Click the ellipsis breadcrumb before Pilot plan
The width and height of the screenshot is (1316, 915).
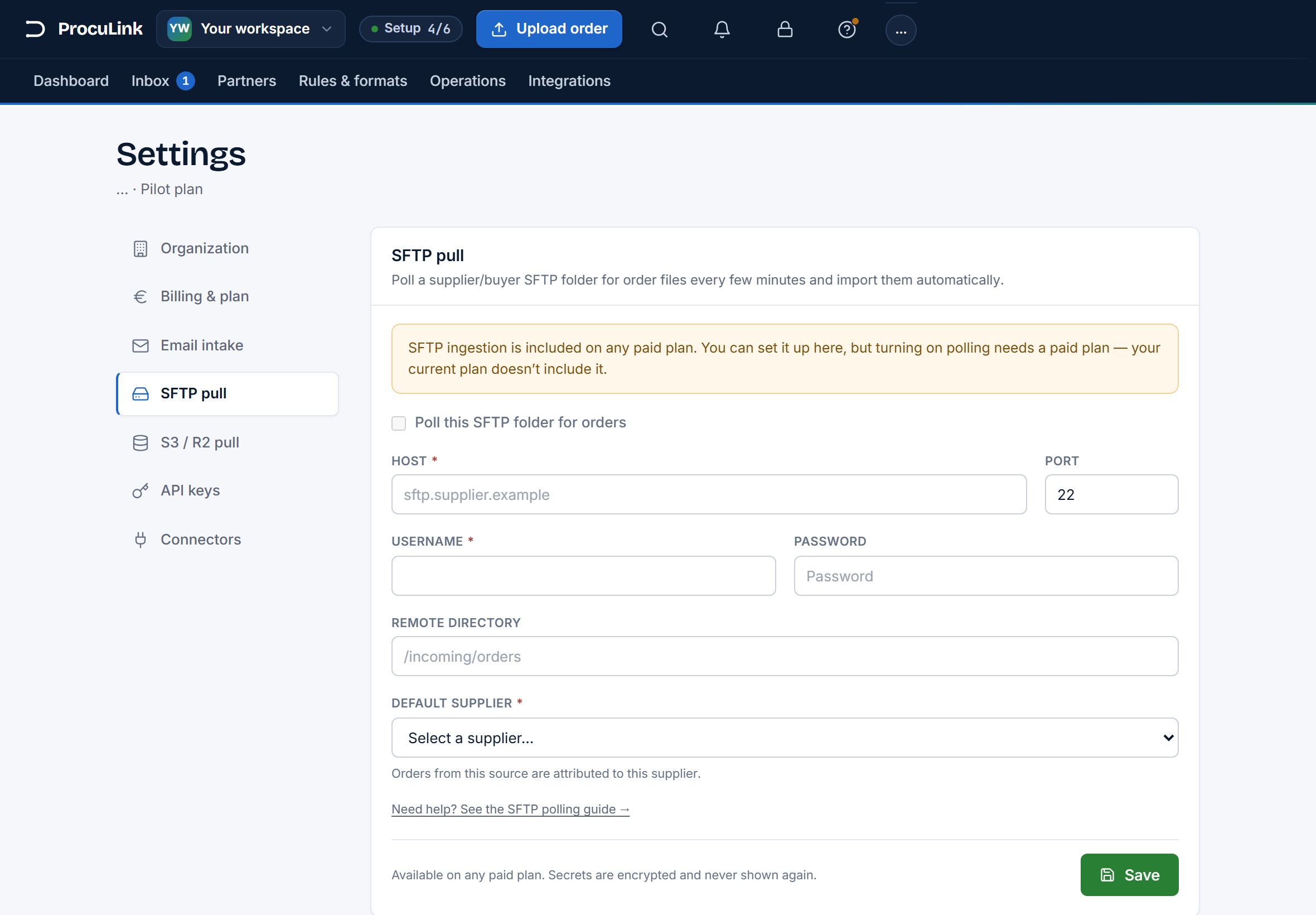(122, 190)
